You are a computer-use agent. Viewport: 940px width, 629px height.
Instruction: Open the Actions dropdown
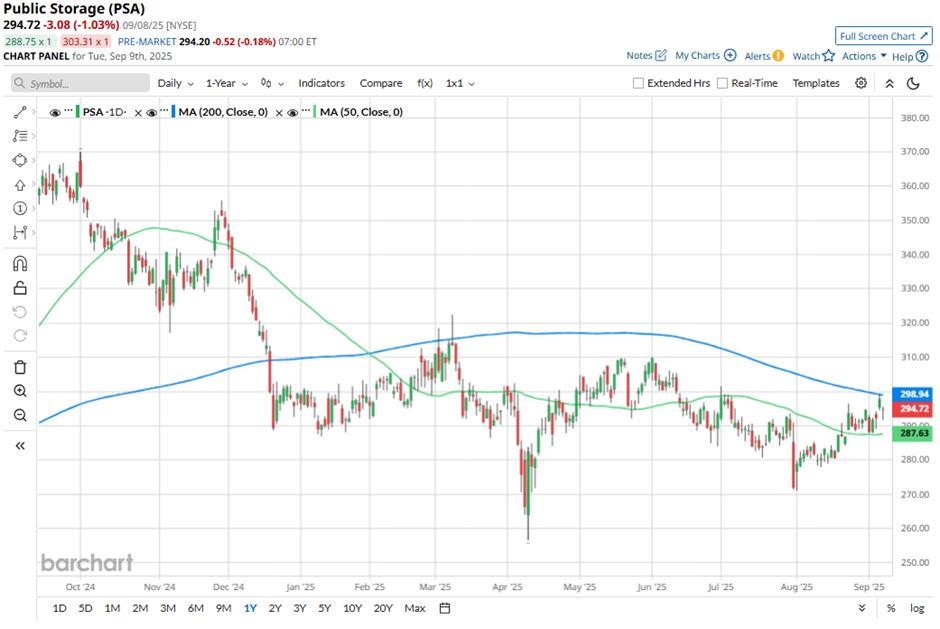pos(864,56)
